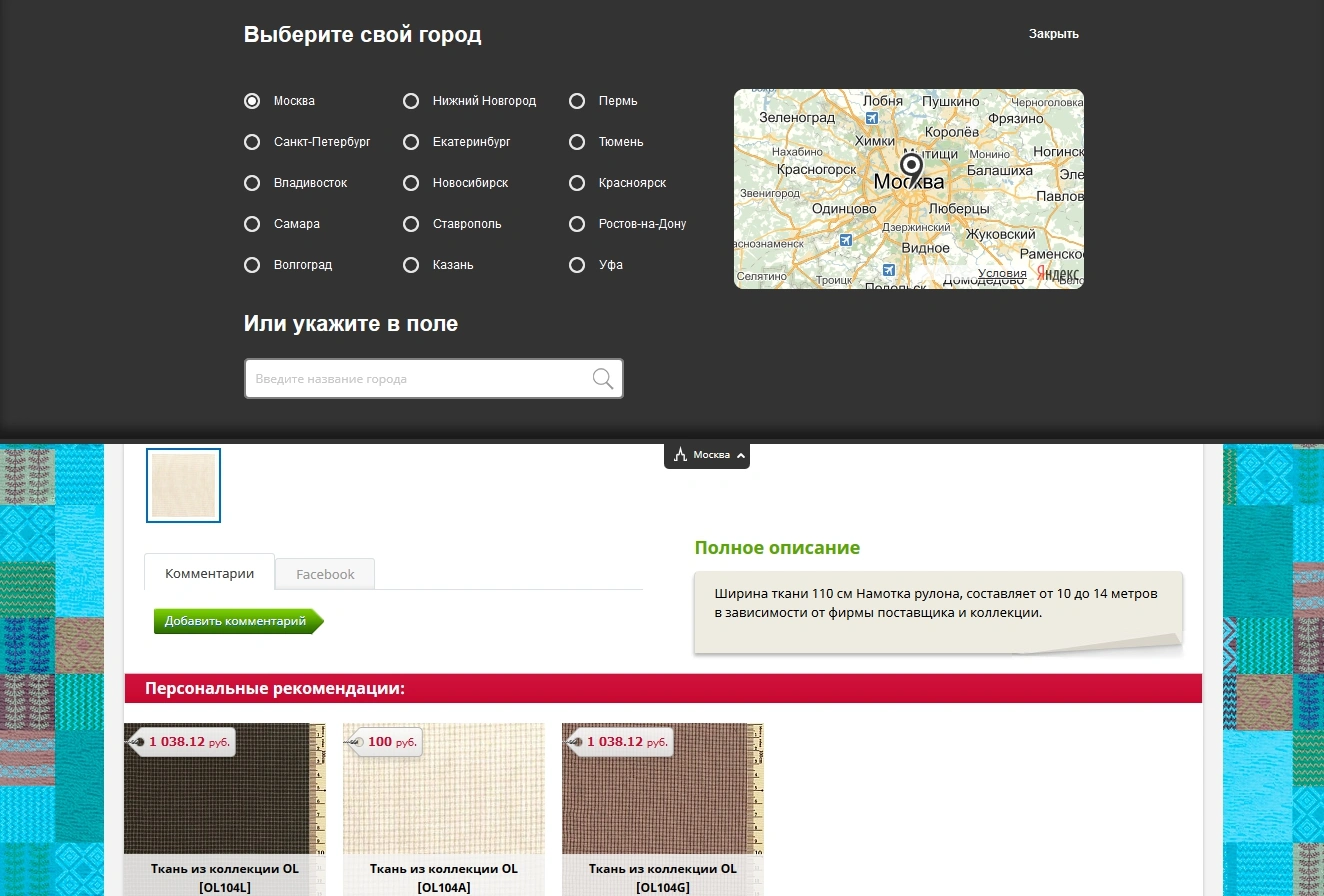The width and height of the screenshot is (1324, 896).
Task: Choose Ростов-на-Дону radio button
Action: [x=577, y=224]
